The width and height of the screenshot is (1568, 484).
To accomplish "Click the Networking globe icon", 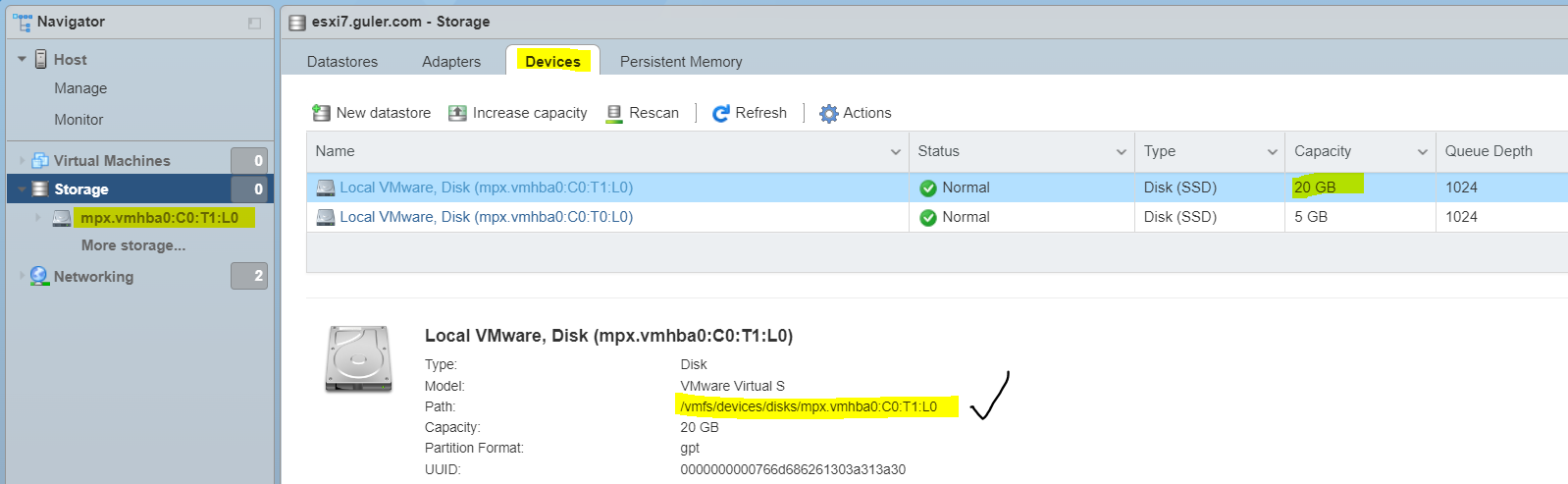I will click(x=39, y=276).
